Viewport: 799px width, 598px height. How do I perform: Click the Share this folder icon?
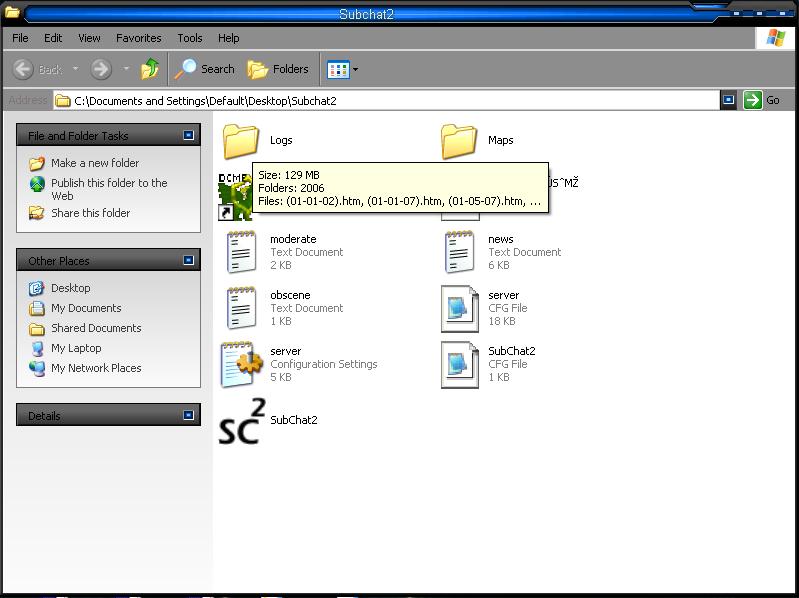pos(36,213)
